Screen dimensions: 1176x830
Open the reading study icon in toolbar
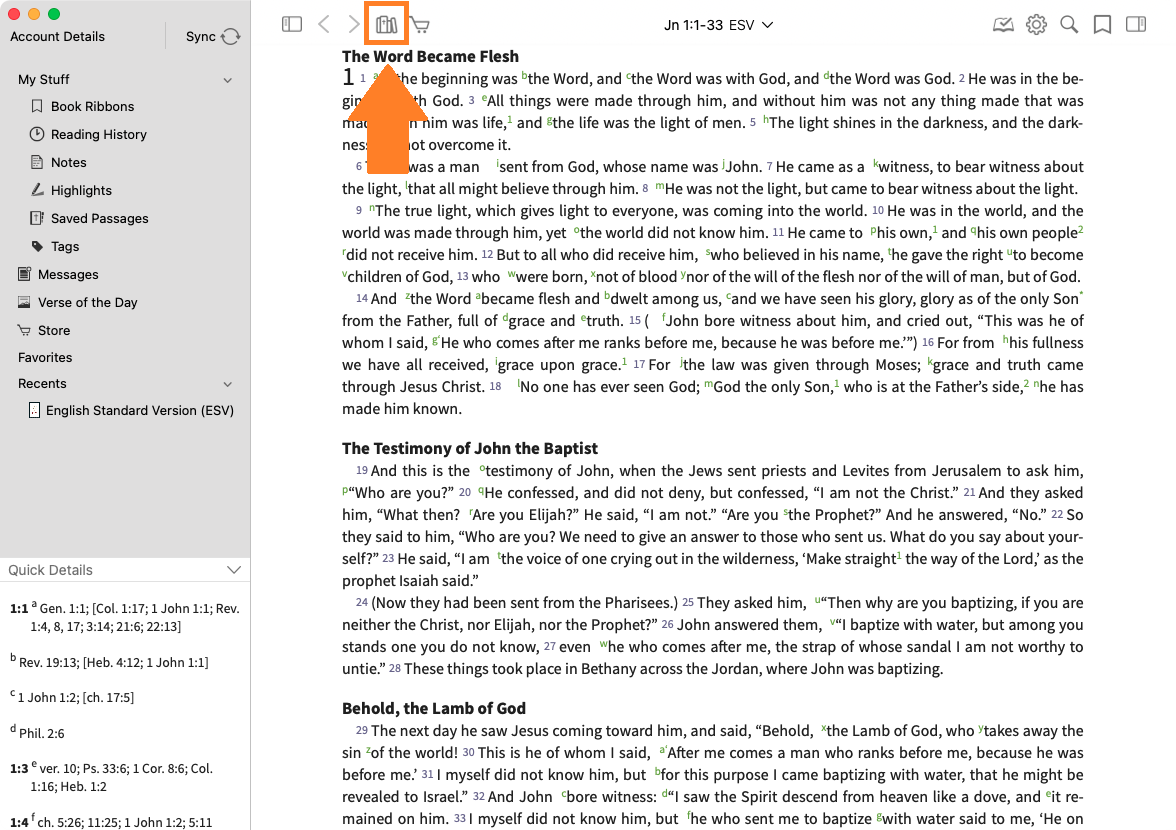[x=1003, y=25]
